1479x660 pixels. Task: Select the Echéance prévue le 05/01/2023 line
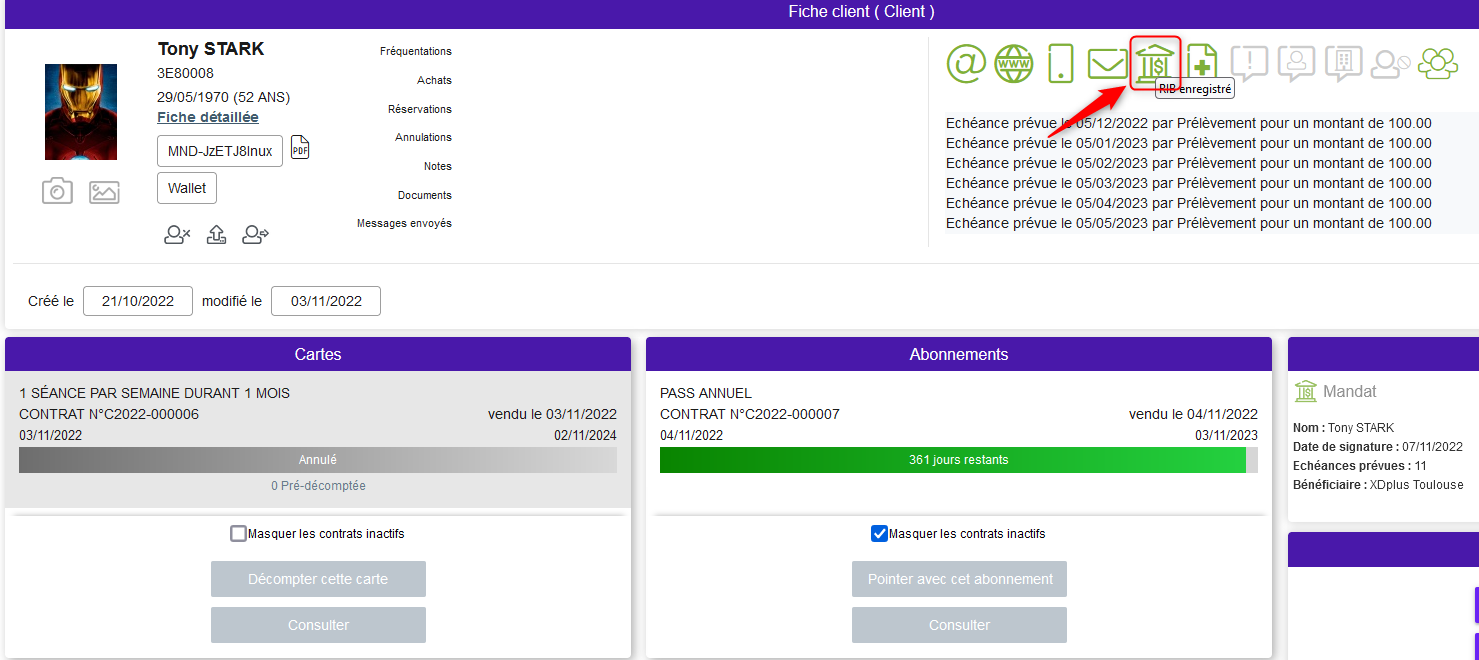pyautogui.click(x=1189, y=143)
